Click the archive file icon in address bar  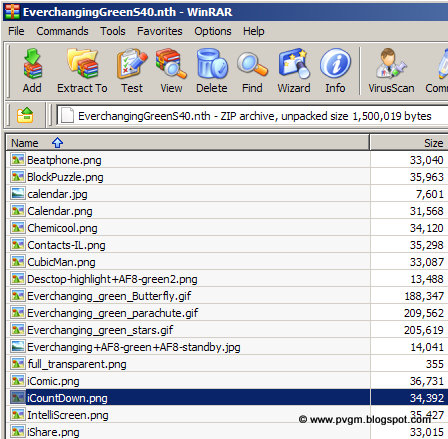(67, 116)
